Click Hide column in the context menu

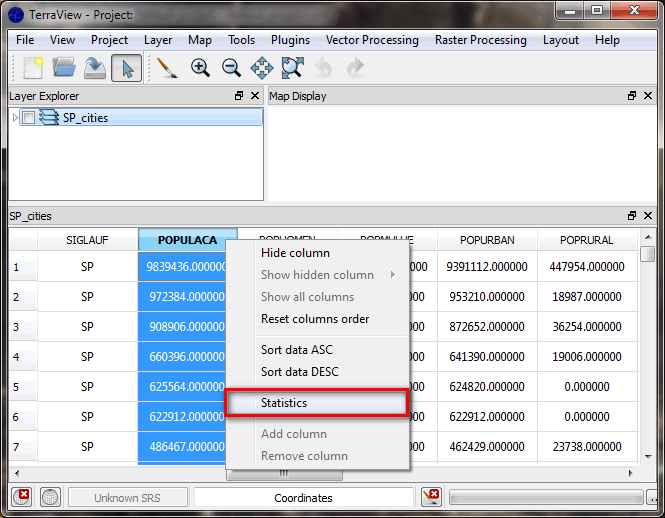295,253
